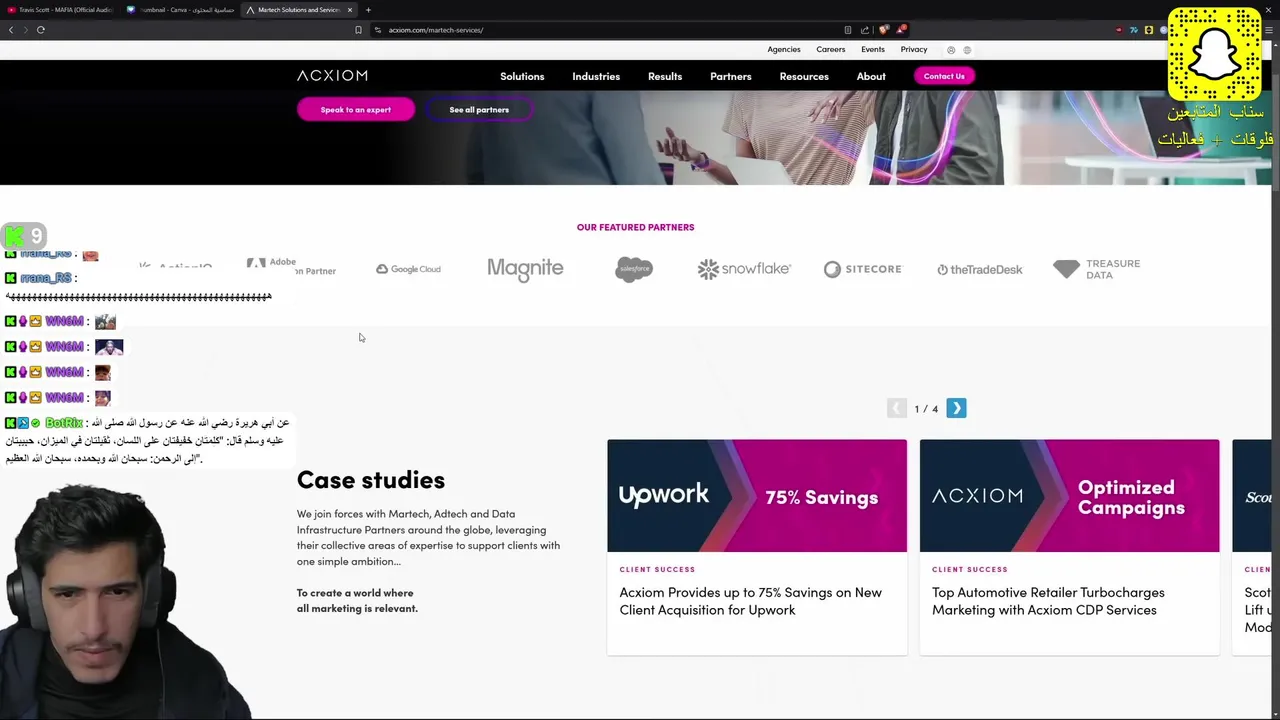Image resolution: width=1280 pixels, height=720 pixels.
Task: Click the Treasure Data partner logo
Action: click(1096, 269)
